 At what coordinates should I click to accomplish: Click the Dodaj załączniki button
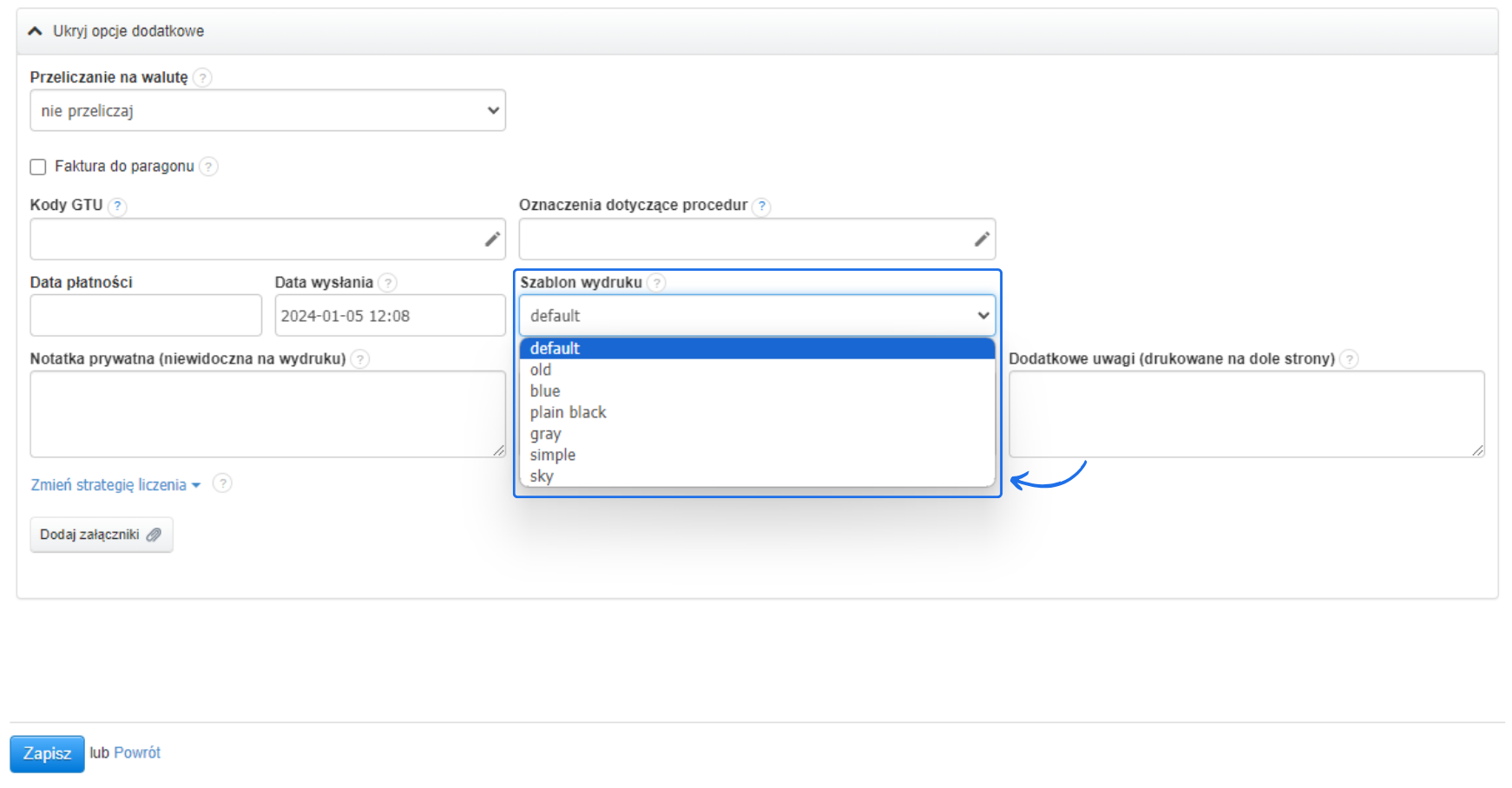101,535
